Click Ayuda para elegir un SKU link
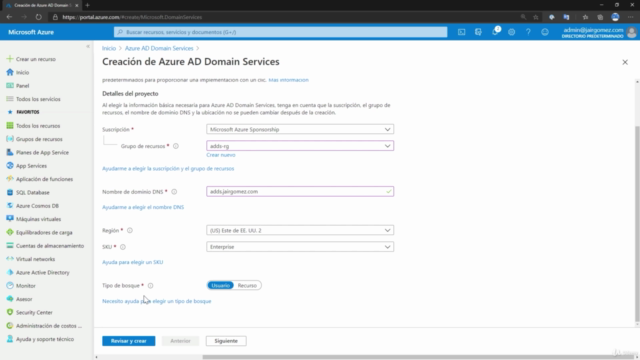 (x=133, y=262)
